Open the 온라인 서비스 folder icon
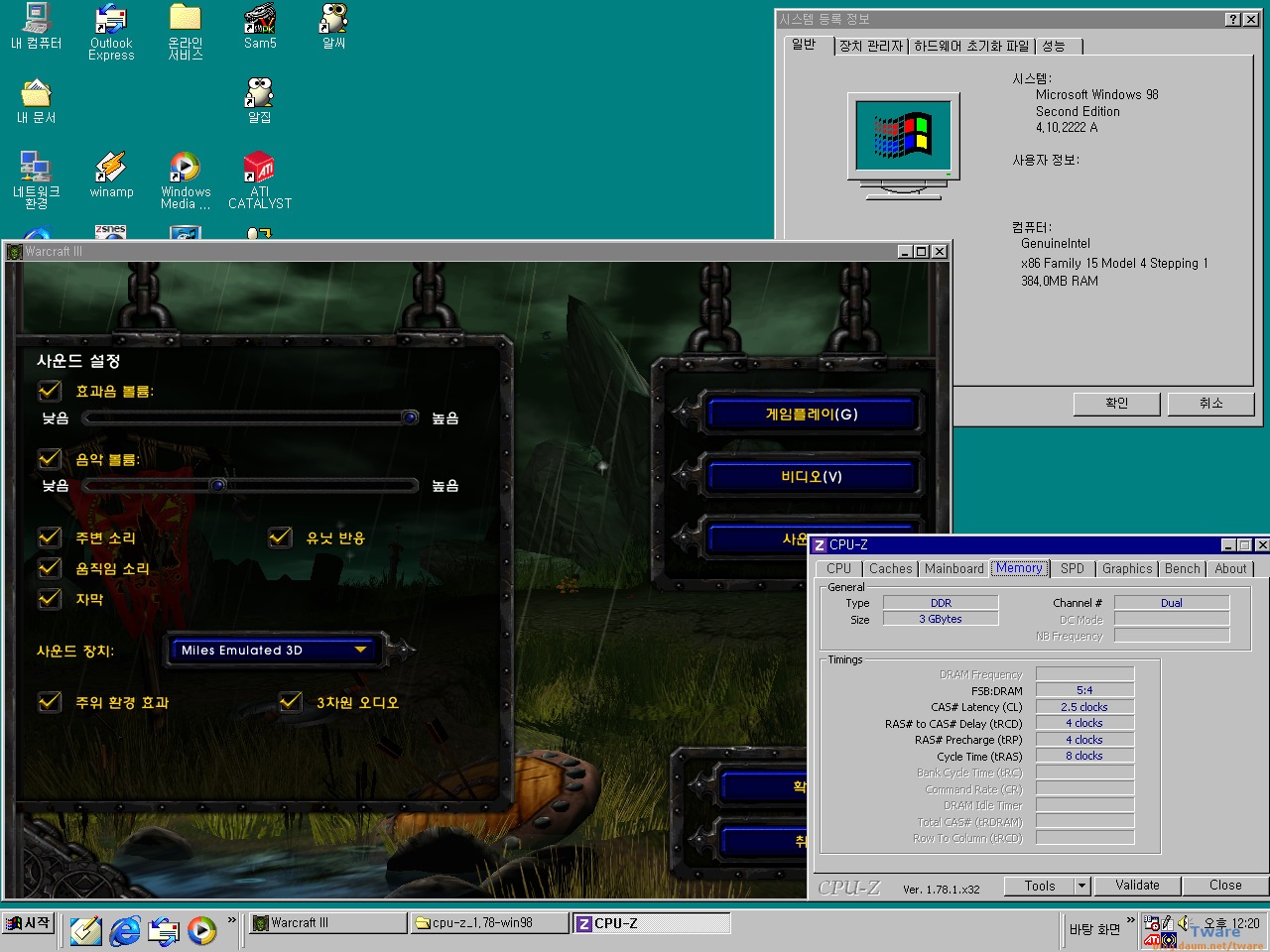This screenshot has width=1270, height=952. 186,32
